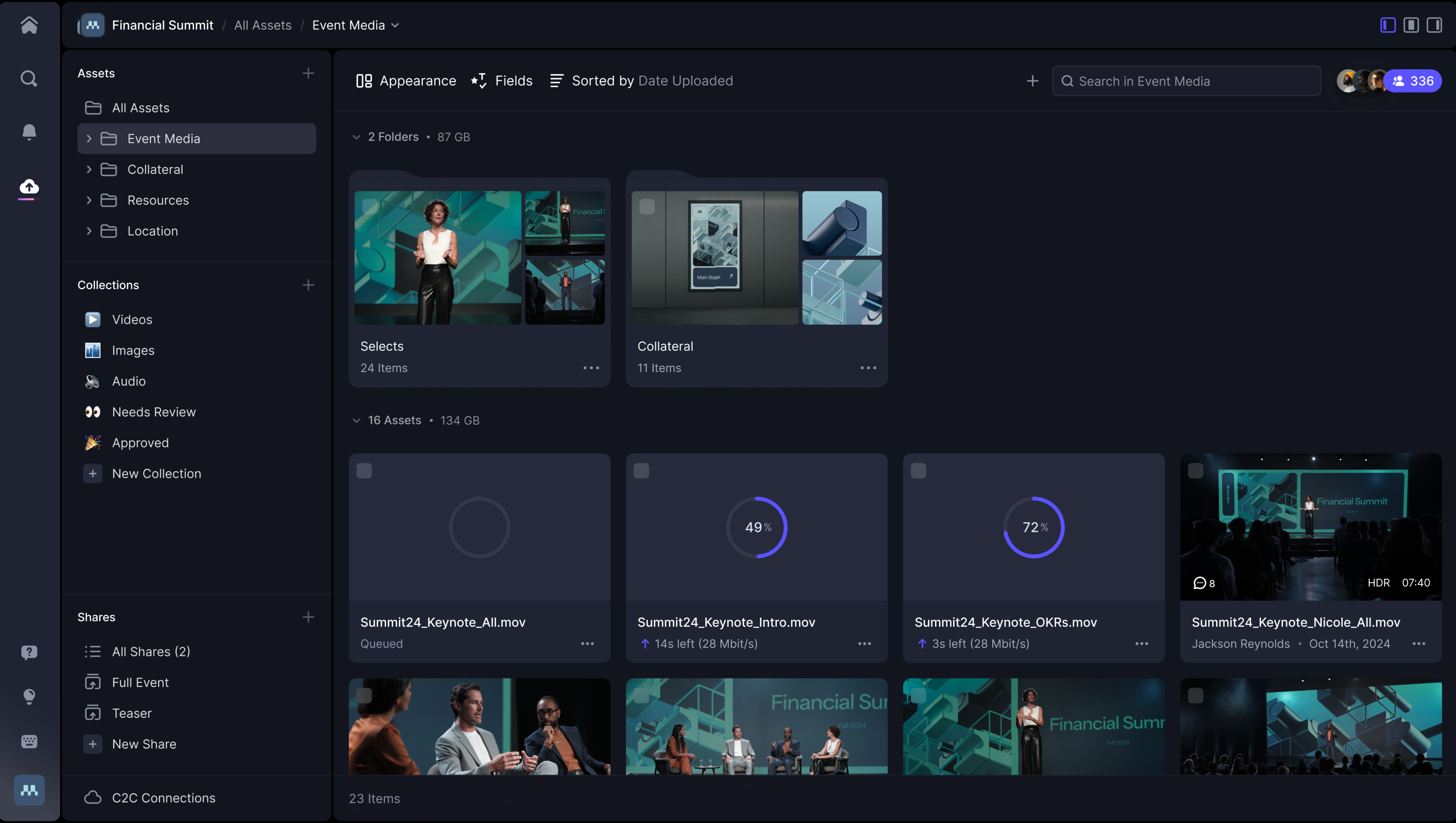Click the lightbulb icon in left rail
Viewport: 1456px width, 823px height.
click(x=29, y=696)
